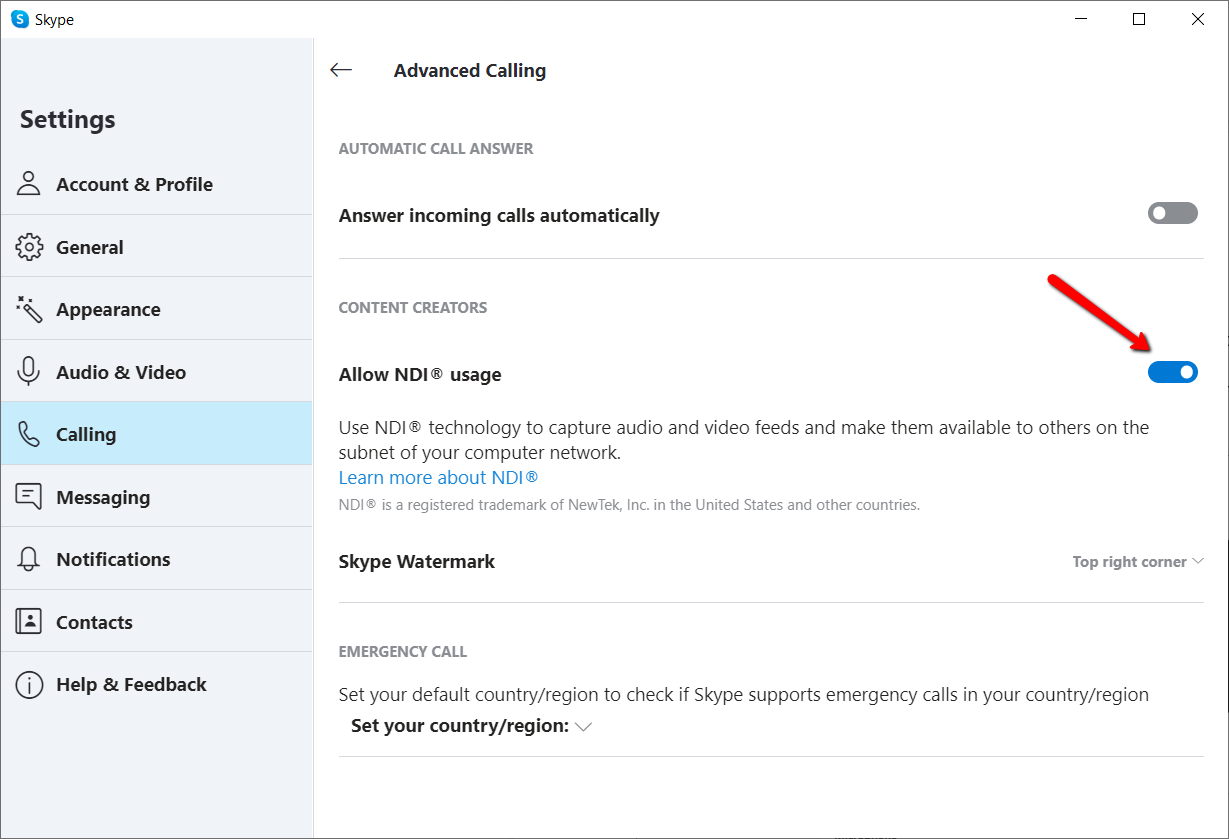The width and height of the screenshot is (1229, 839).
Task: Open Help & Feedback section
Action: (157, 685)
